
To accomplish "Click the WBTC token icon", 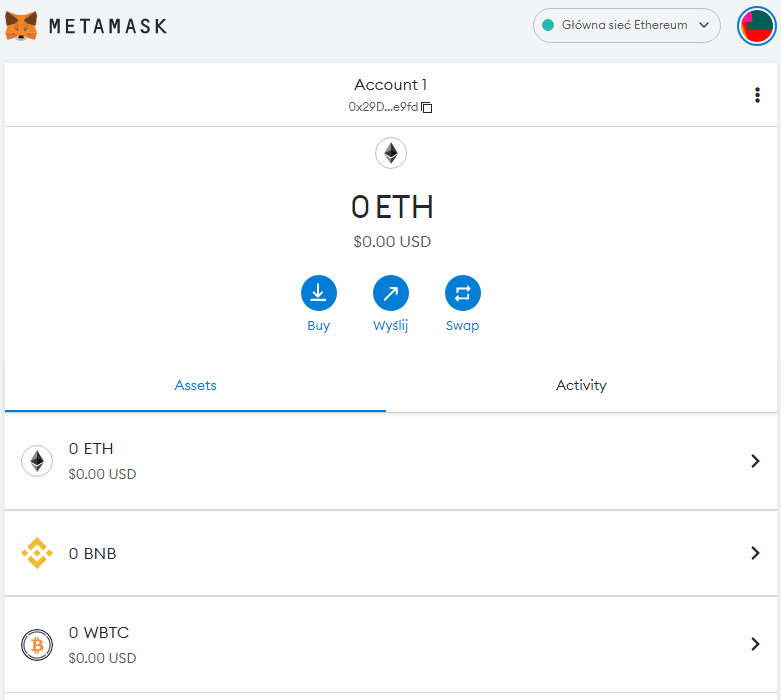I will point(37,645).
